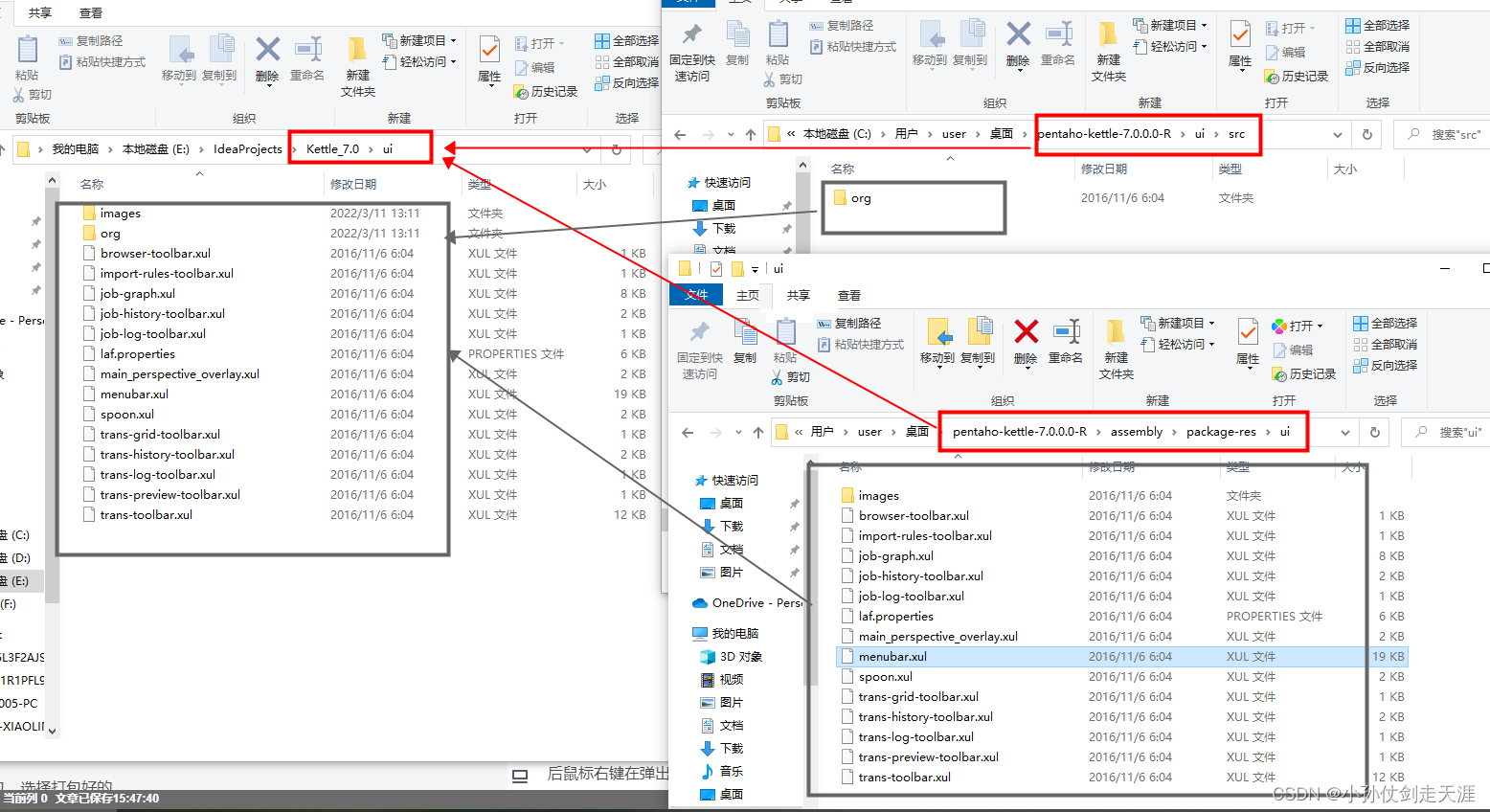
Task: Click 移动到 icon in the ui window ribbon
Action: click(x=938, y=332)
